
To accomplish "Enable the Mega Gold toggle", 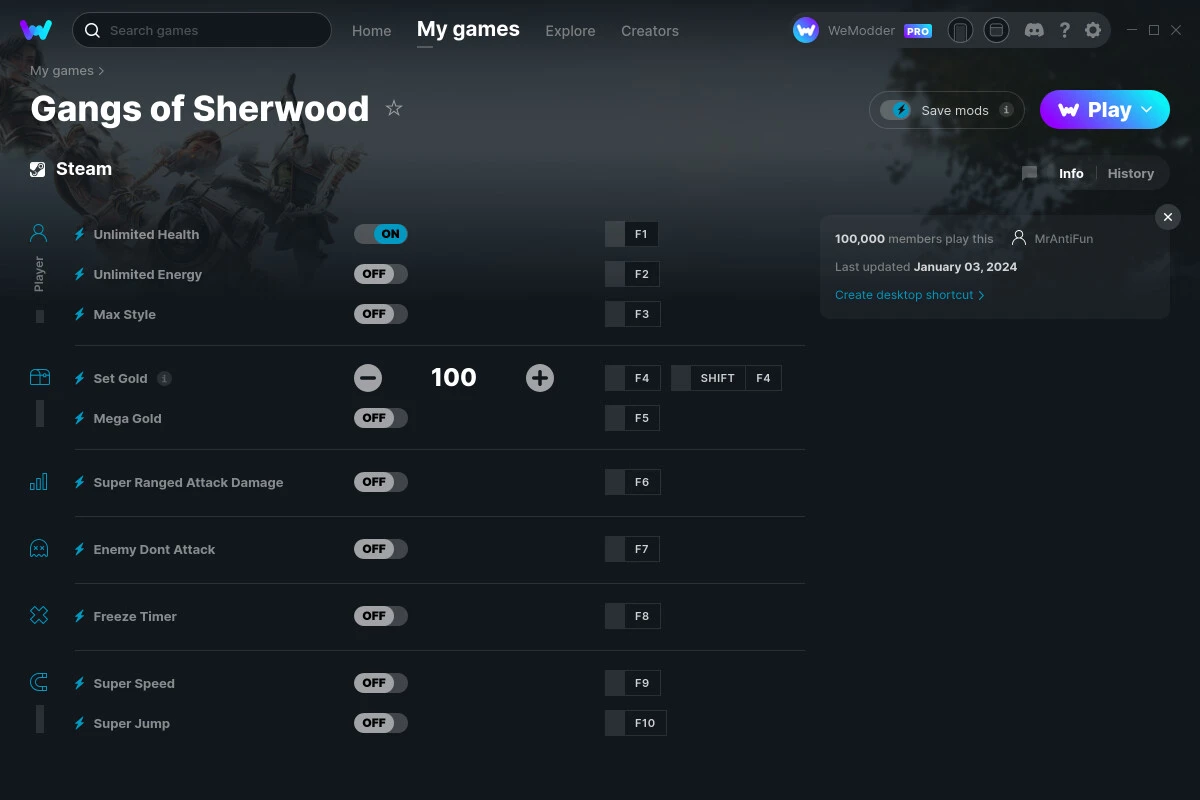I will click(x=380, y=418).
